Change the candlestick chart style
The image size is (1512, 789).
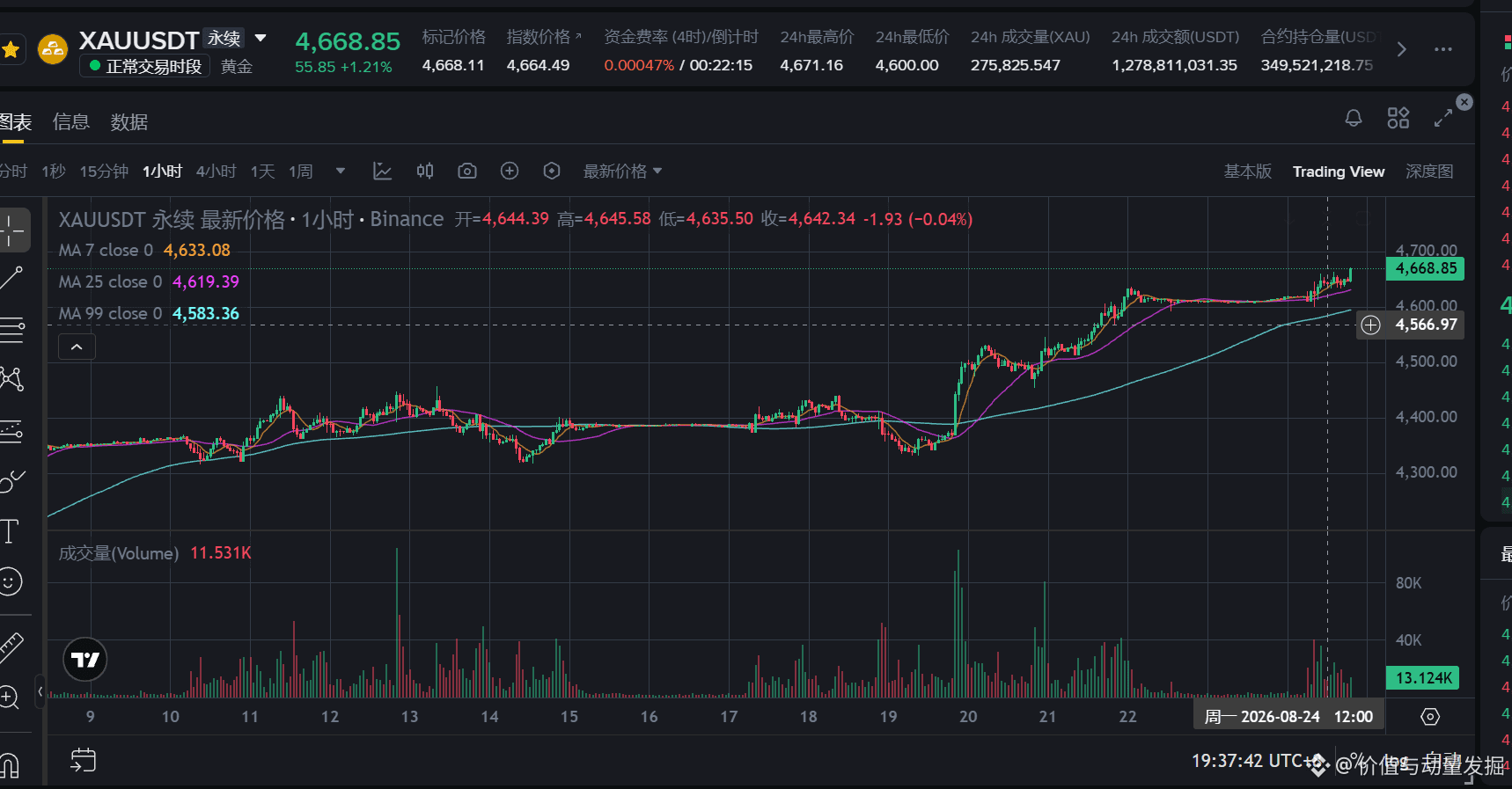coord(425,172)
